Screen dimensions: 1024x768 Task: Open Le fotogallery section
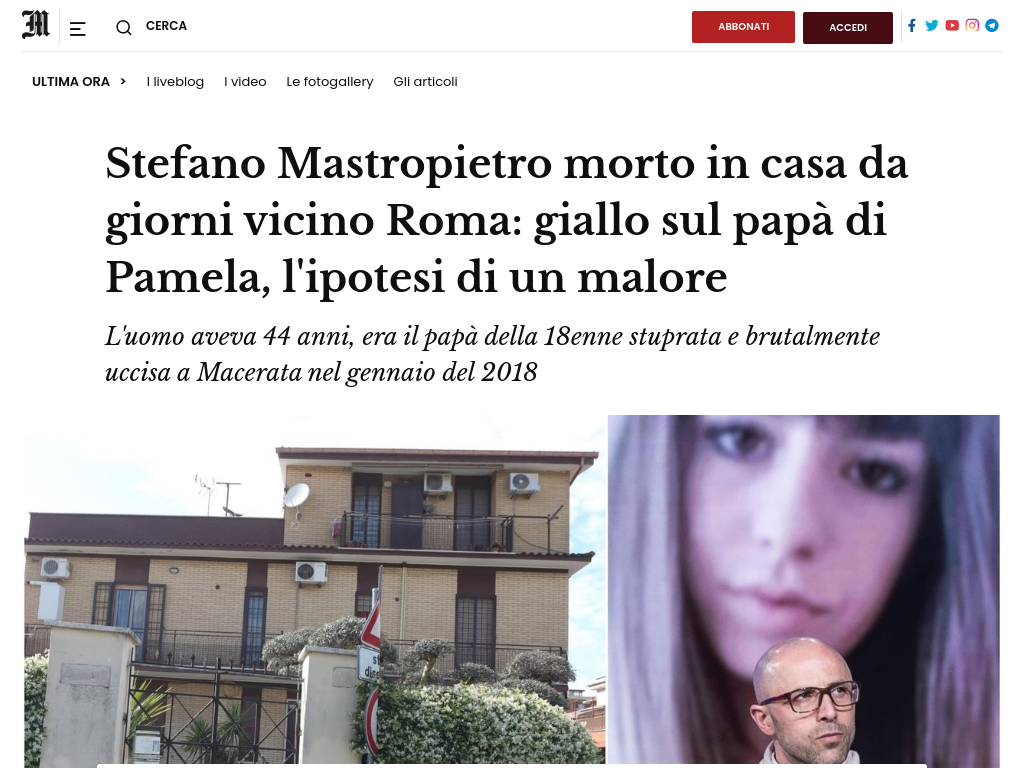(330, 82)
